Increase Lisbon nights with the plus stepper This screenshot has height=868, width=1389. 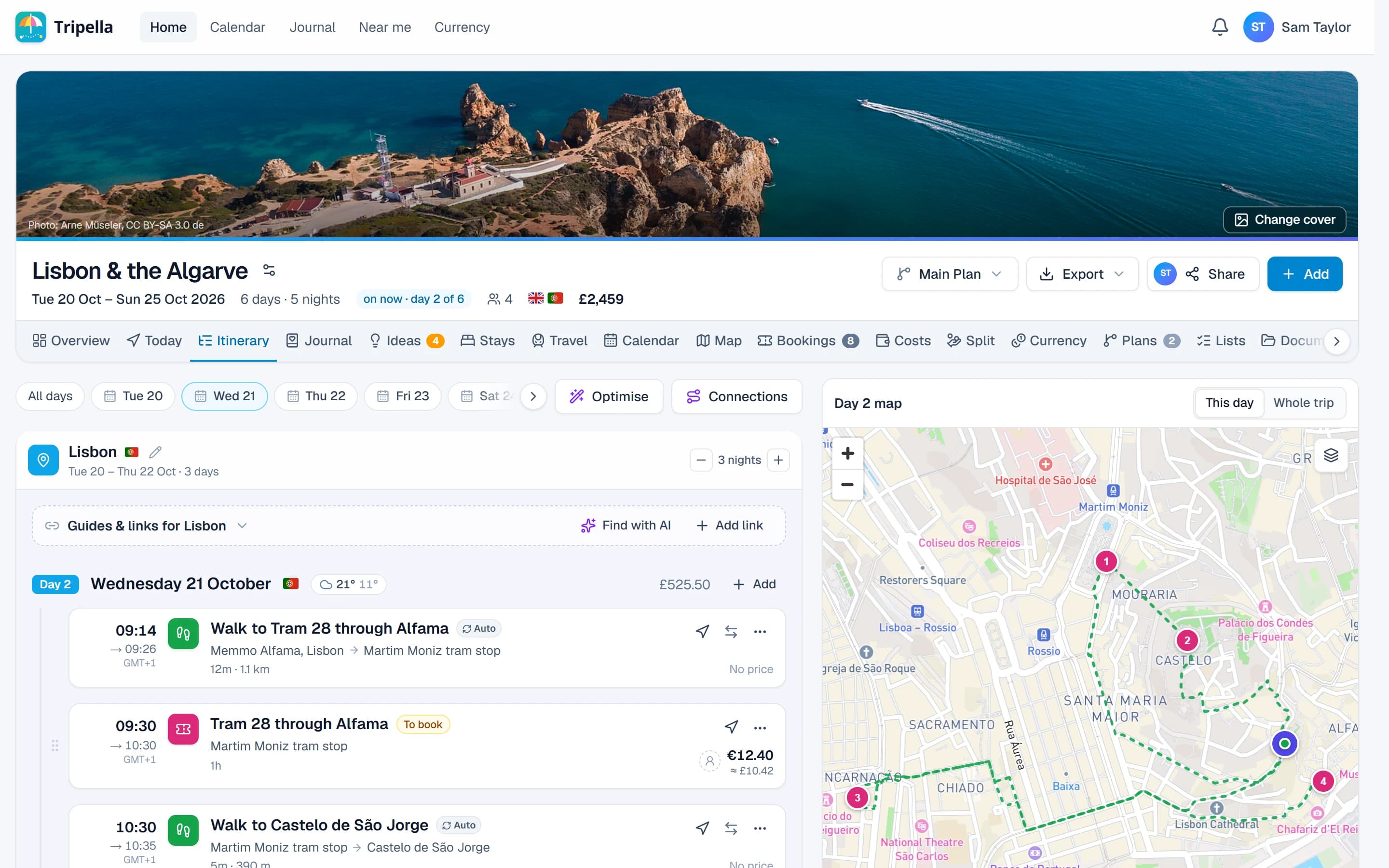[778, 460]
